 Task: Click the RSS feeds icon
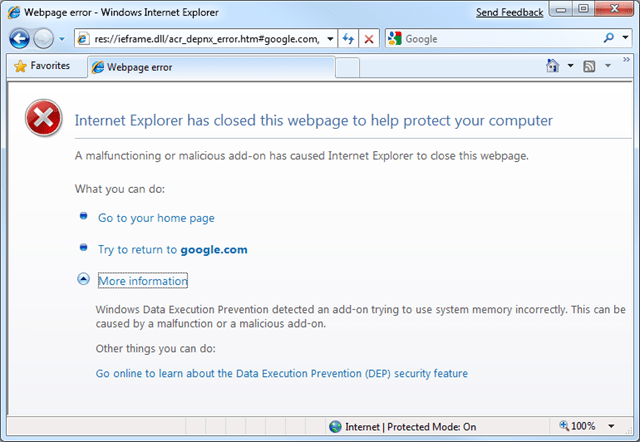[x=589, y=66]
